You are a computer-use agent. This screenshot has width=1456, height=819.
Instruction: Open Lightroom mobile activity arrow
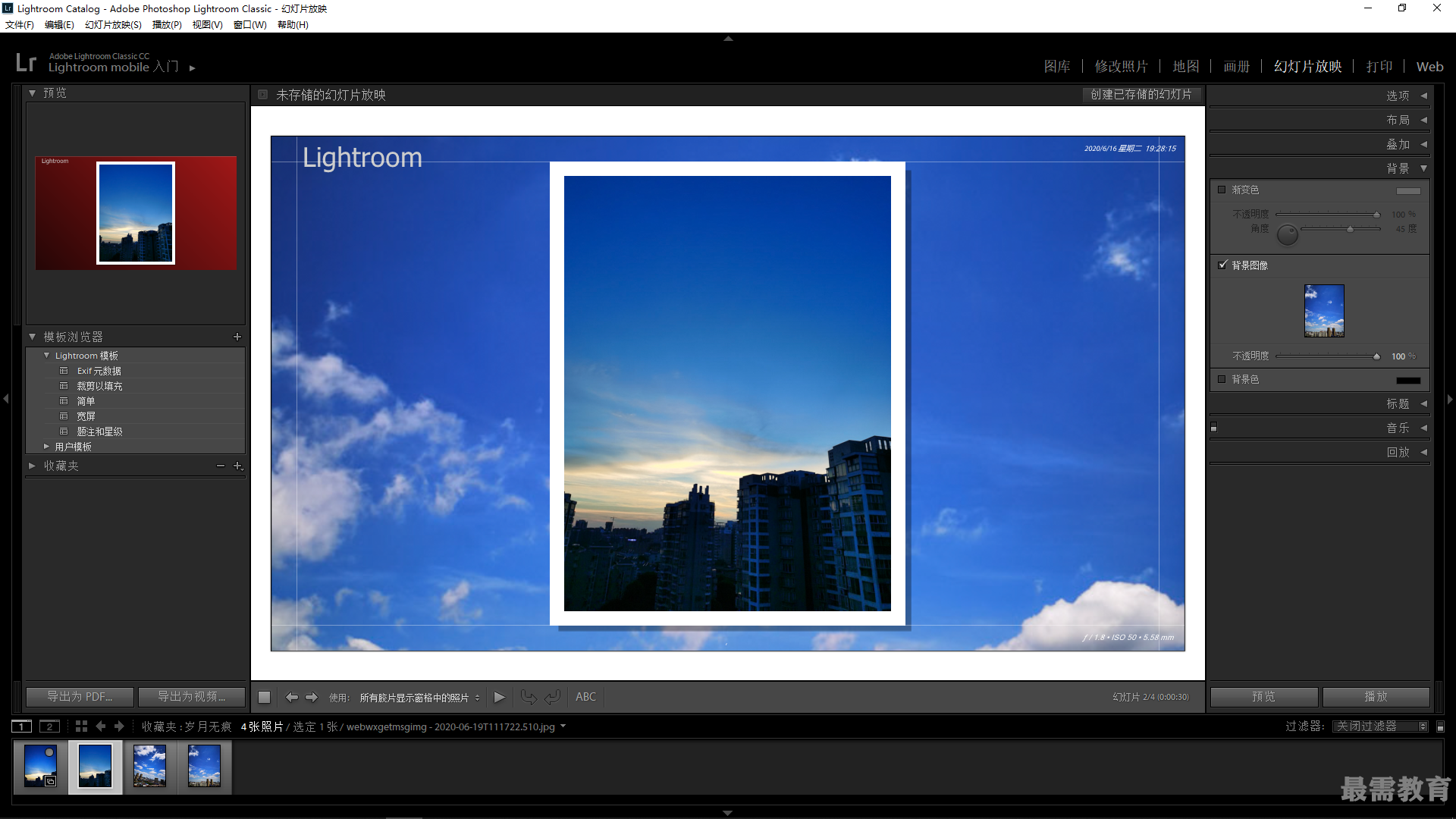point(193,68)
